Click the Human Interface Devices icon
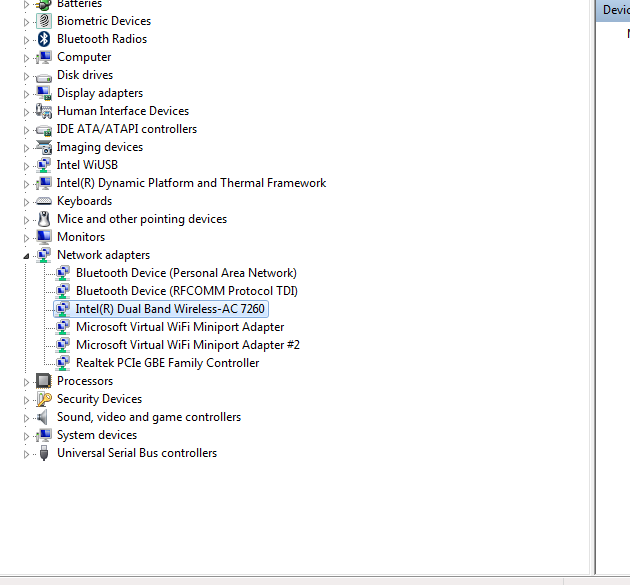Viewport: 630px width, 585px height. 44,111
